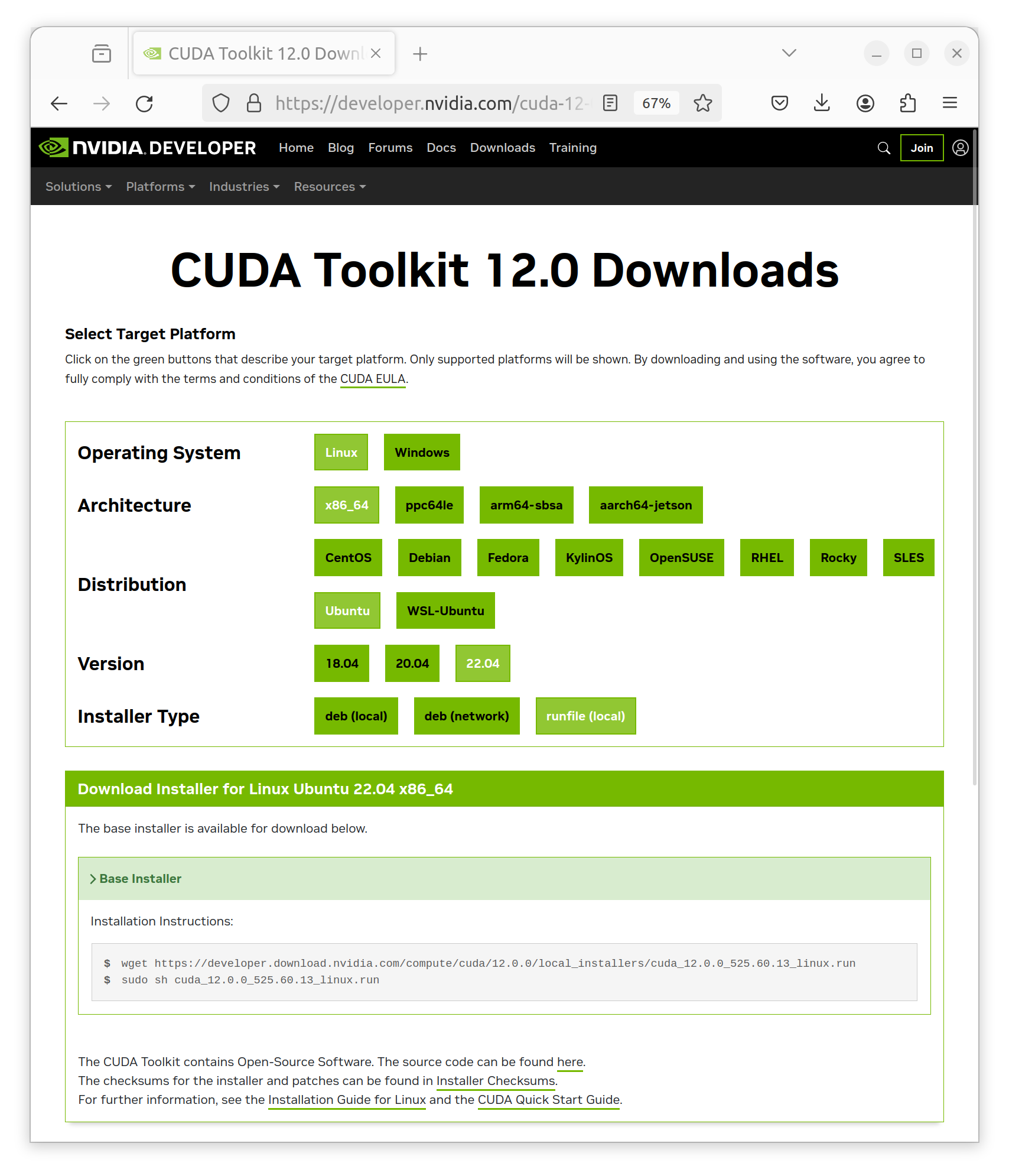
Task: Select WSL-Ubuntu distribution
Action: coord(445,610)
